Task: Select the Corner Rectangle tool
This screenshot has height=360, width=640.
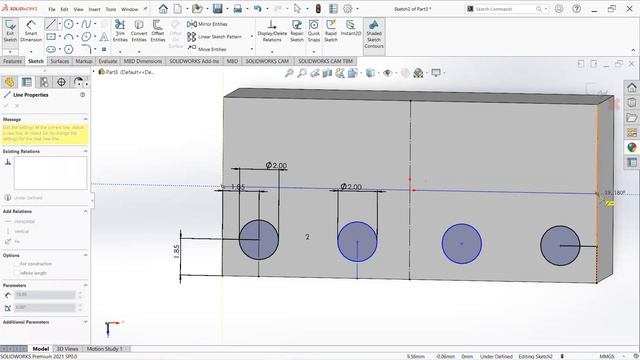Action: pos(51,37)
